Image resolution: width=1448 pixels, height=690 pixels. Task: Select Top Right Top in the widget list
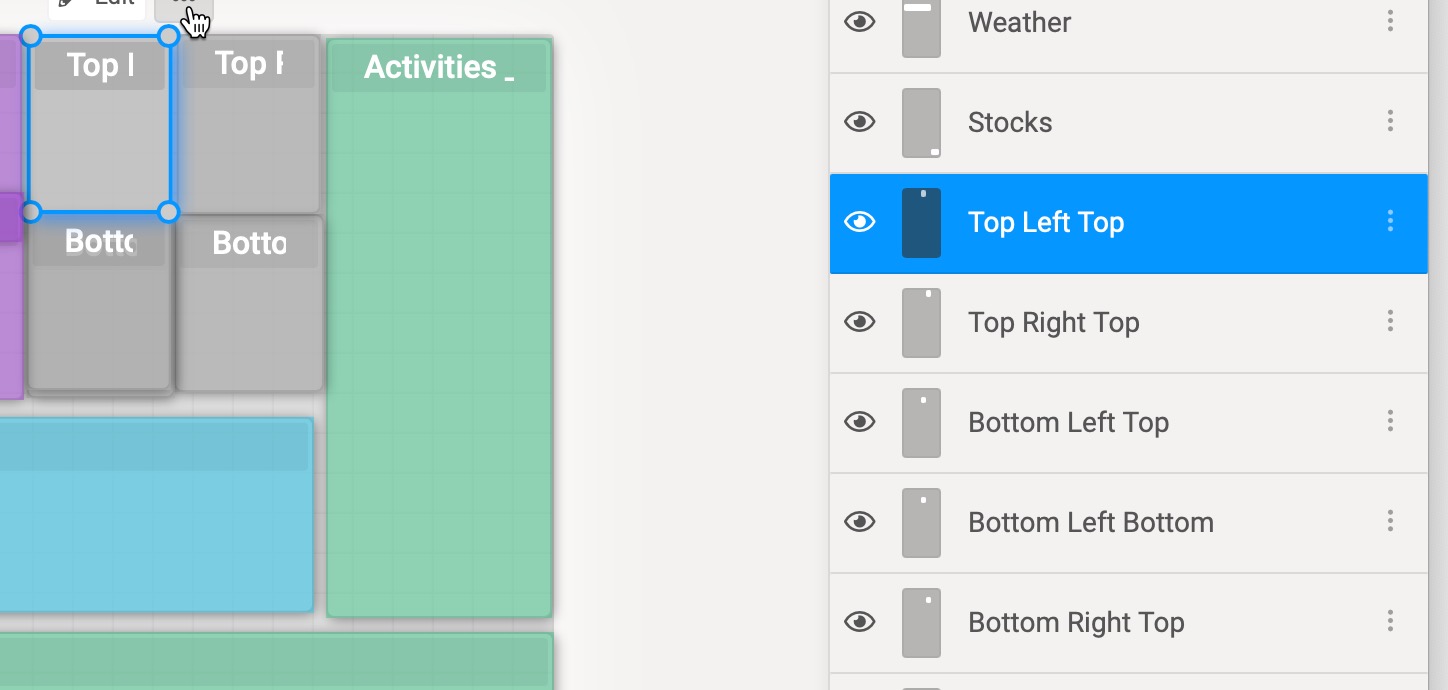(x=1053, y=322)
